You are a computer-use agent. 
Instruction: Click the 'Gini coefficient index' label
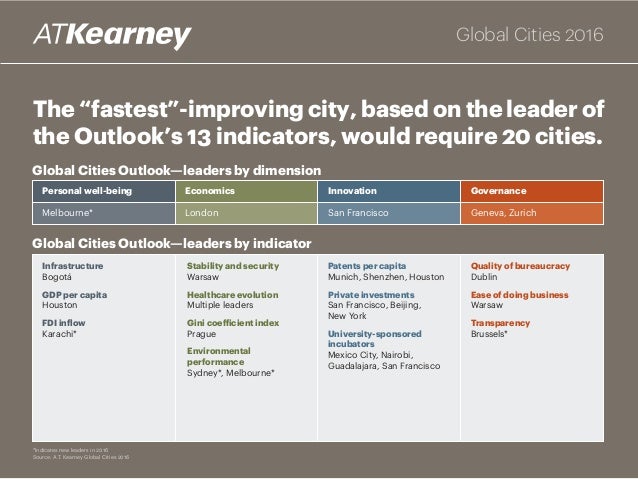coord(233,323)
